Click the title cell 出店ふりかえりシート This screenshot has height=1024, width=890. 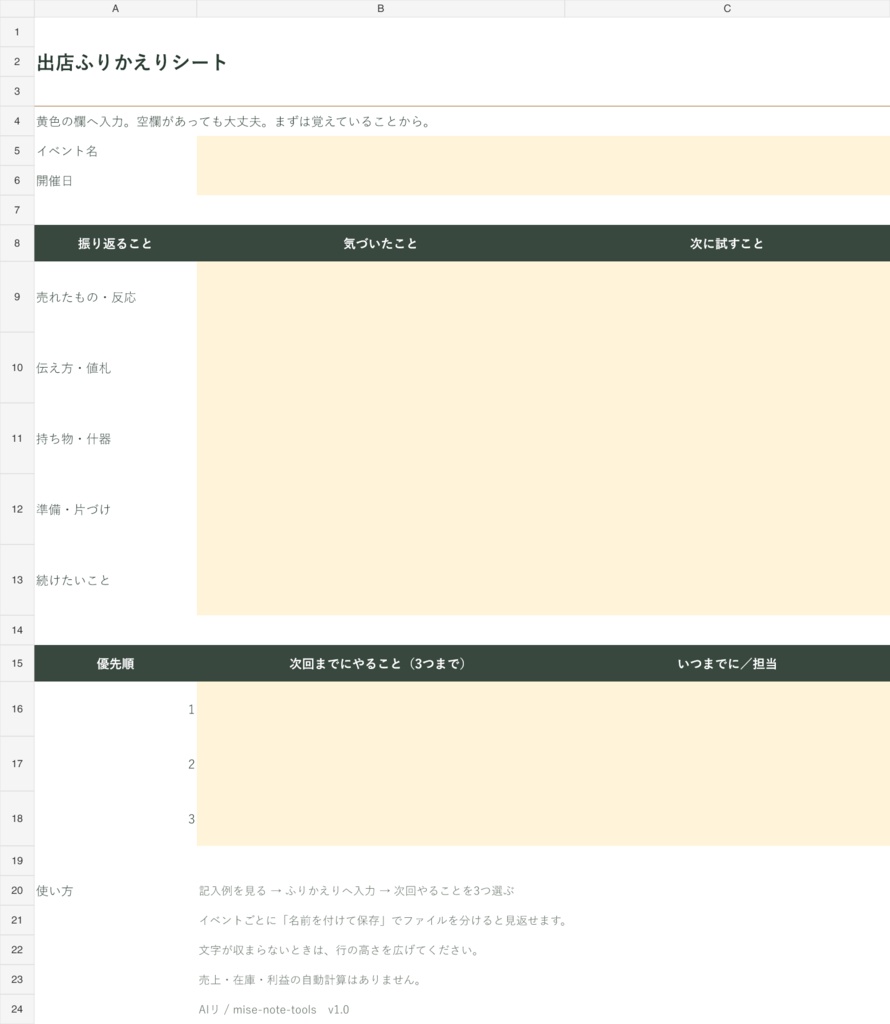(131, 62)
